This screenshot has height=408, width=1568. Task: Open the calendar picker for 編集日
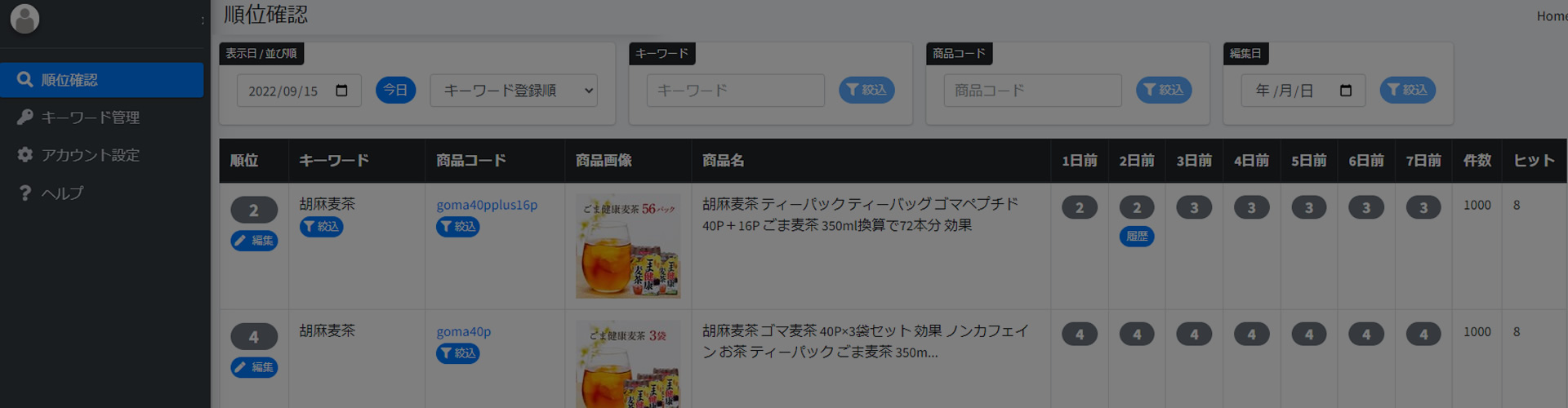[1346, 91]
